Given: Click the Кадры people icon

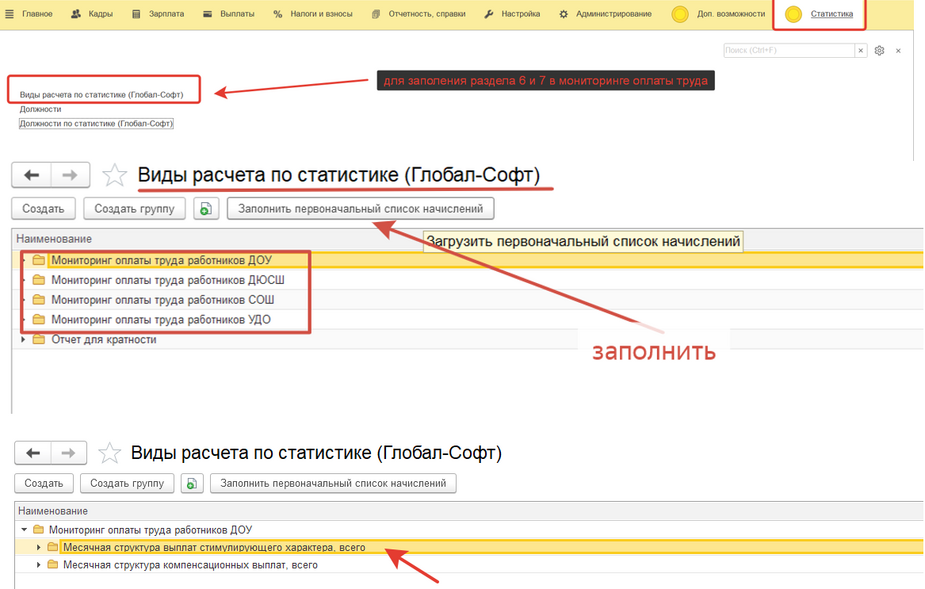Looking at the screenshot, I should pos(77,14).
